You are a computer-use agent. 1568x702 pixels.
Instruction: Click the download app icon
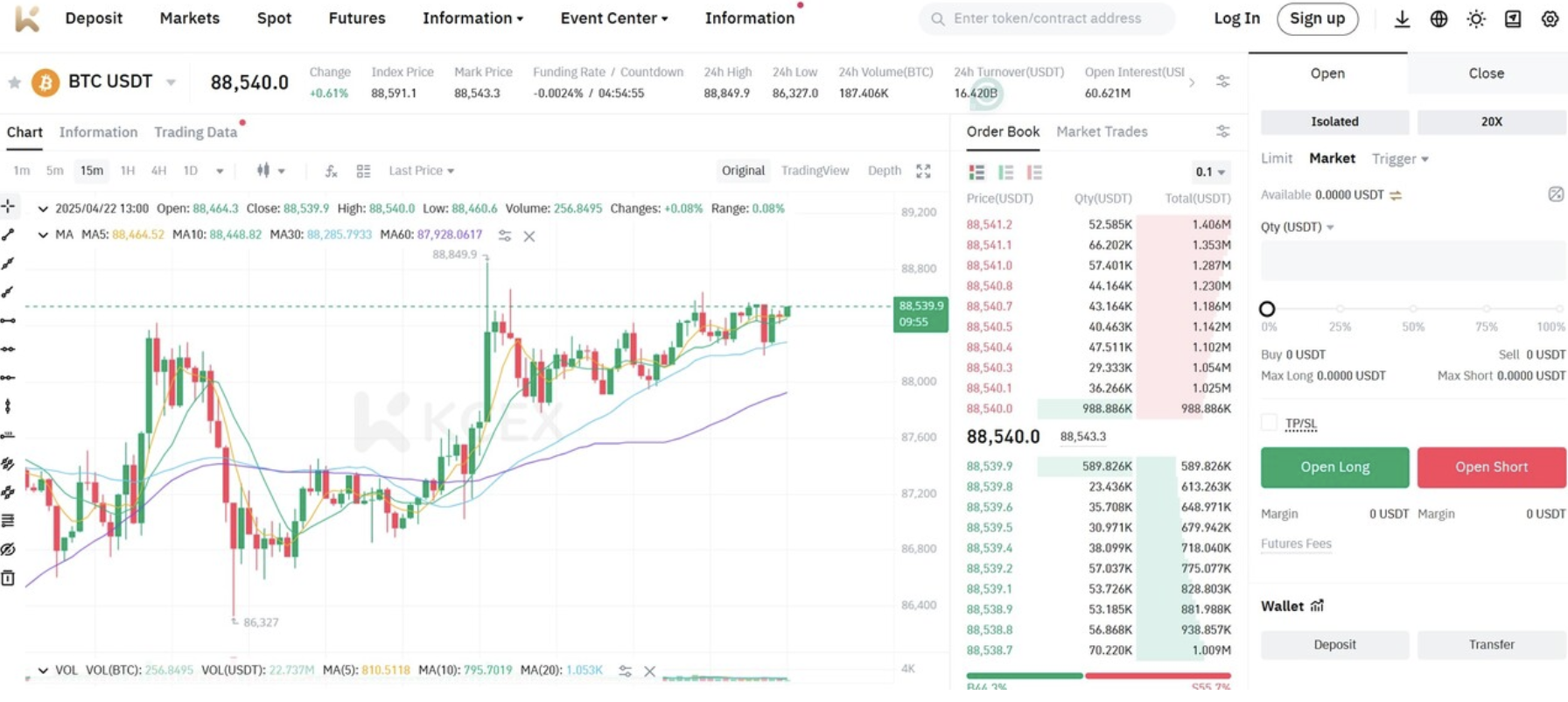coord(1402,18)
